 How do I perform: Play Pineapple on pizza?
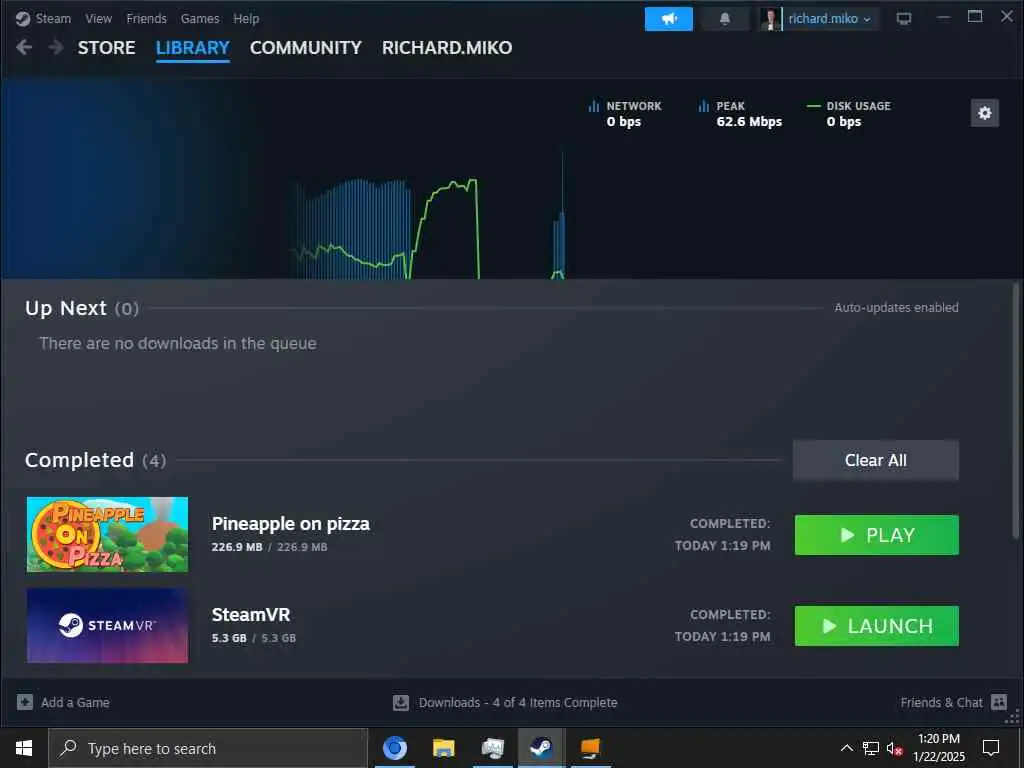click(x=876, y=535)
